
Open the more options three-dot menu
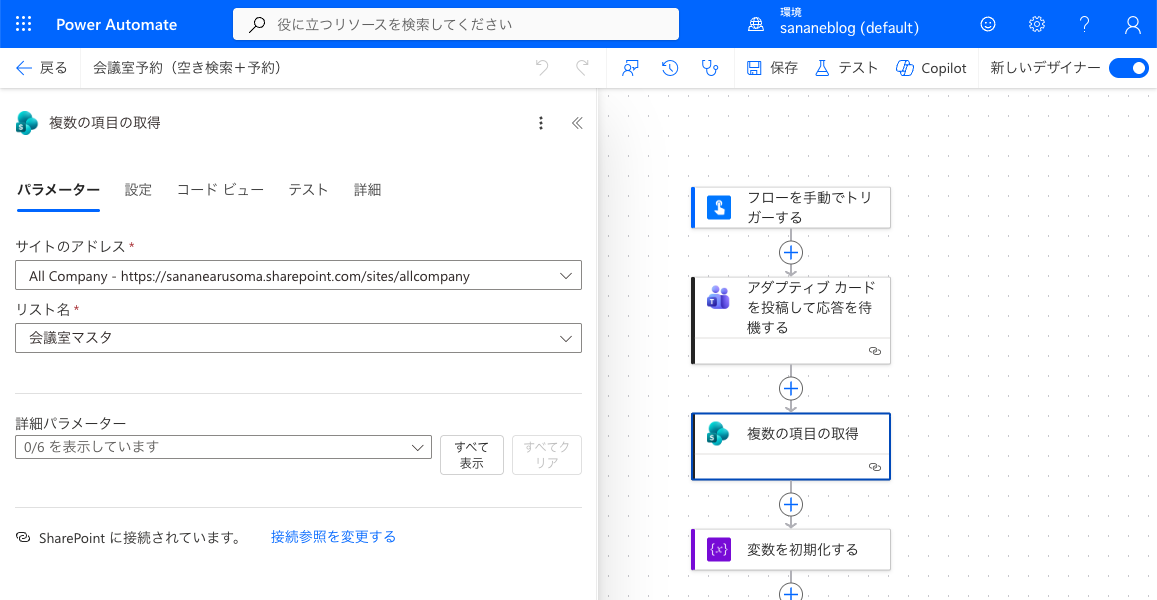[541, 123]
